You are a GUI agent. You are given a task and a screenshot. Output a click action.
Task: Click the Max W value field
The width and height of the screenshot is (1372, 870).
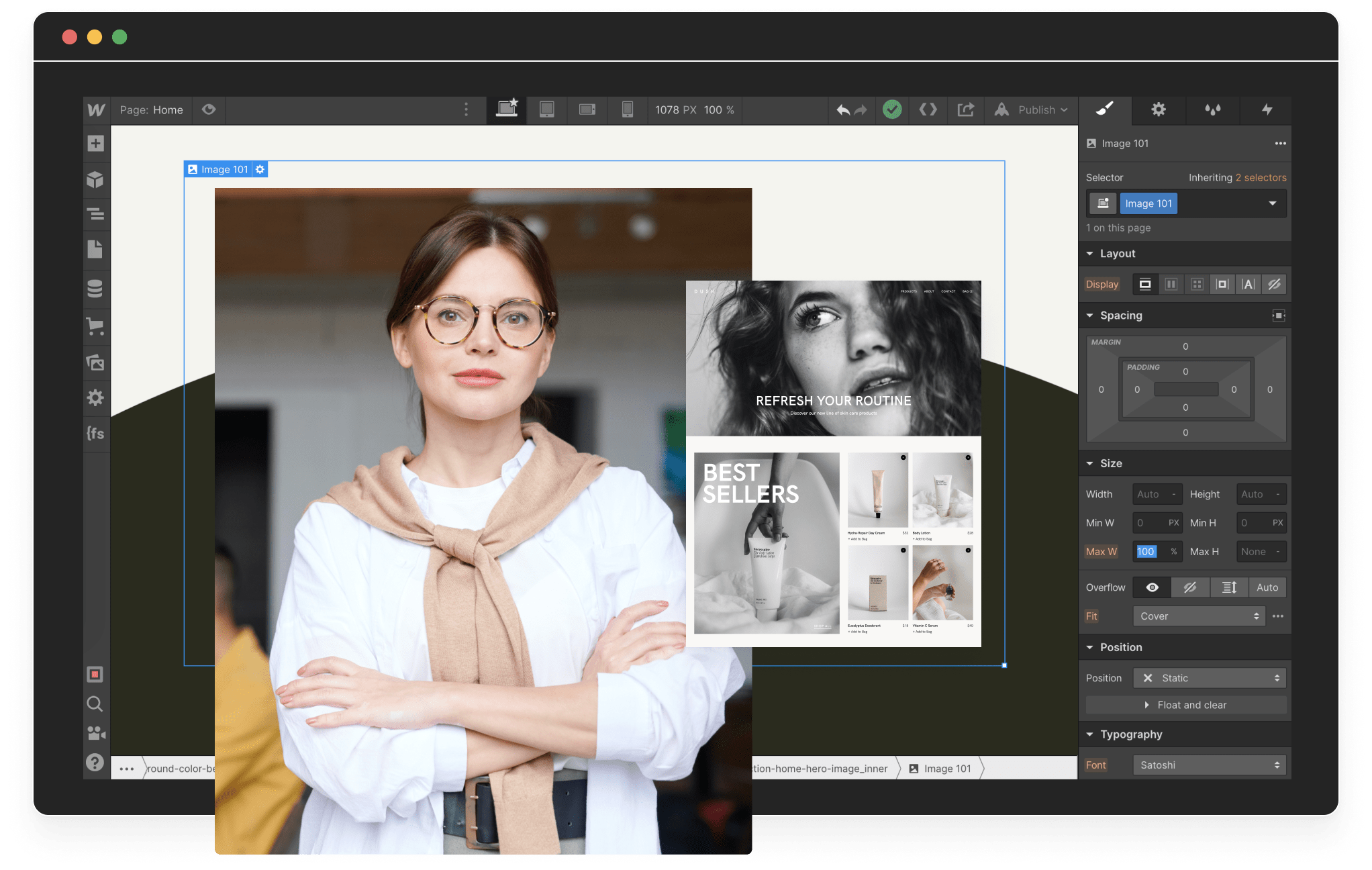(1147, 552)
